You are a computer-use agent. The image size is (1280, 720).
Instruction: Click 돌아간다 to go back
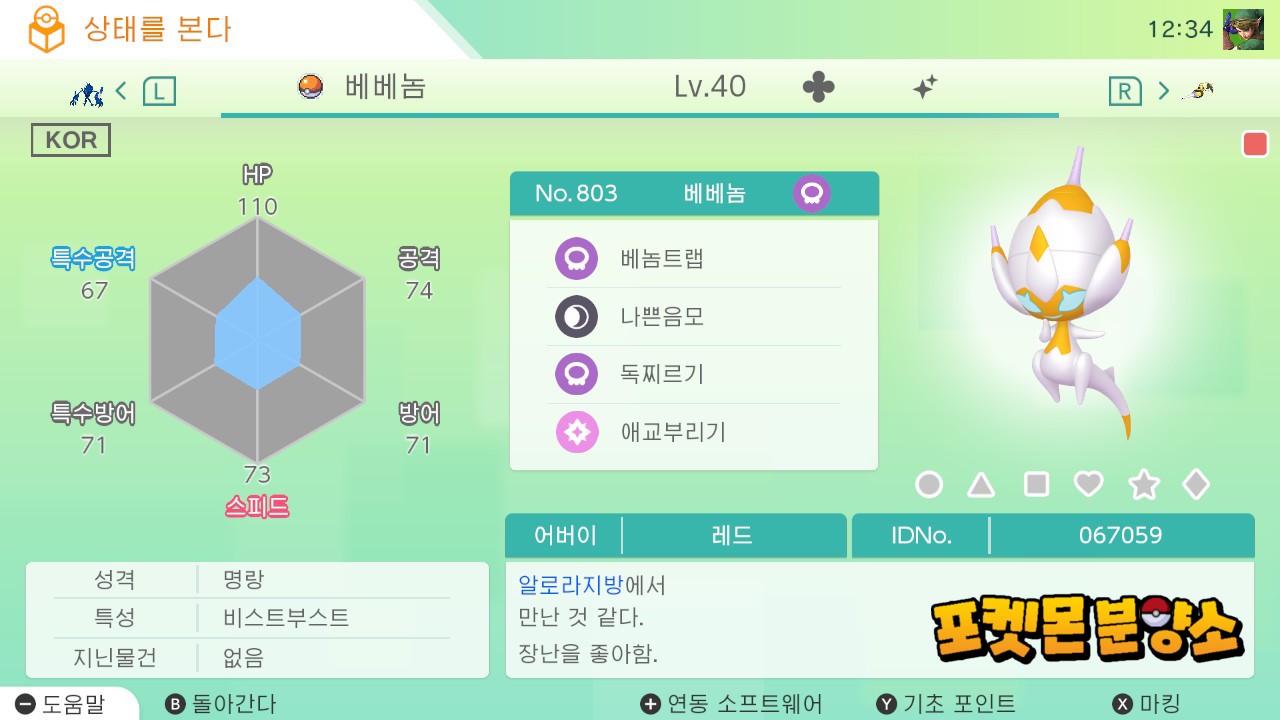coord(221,704)
